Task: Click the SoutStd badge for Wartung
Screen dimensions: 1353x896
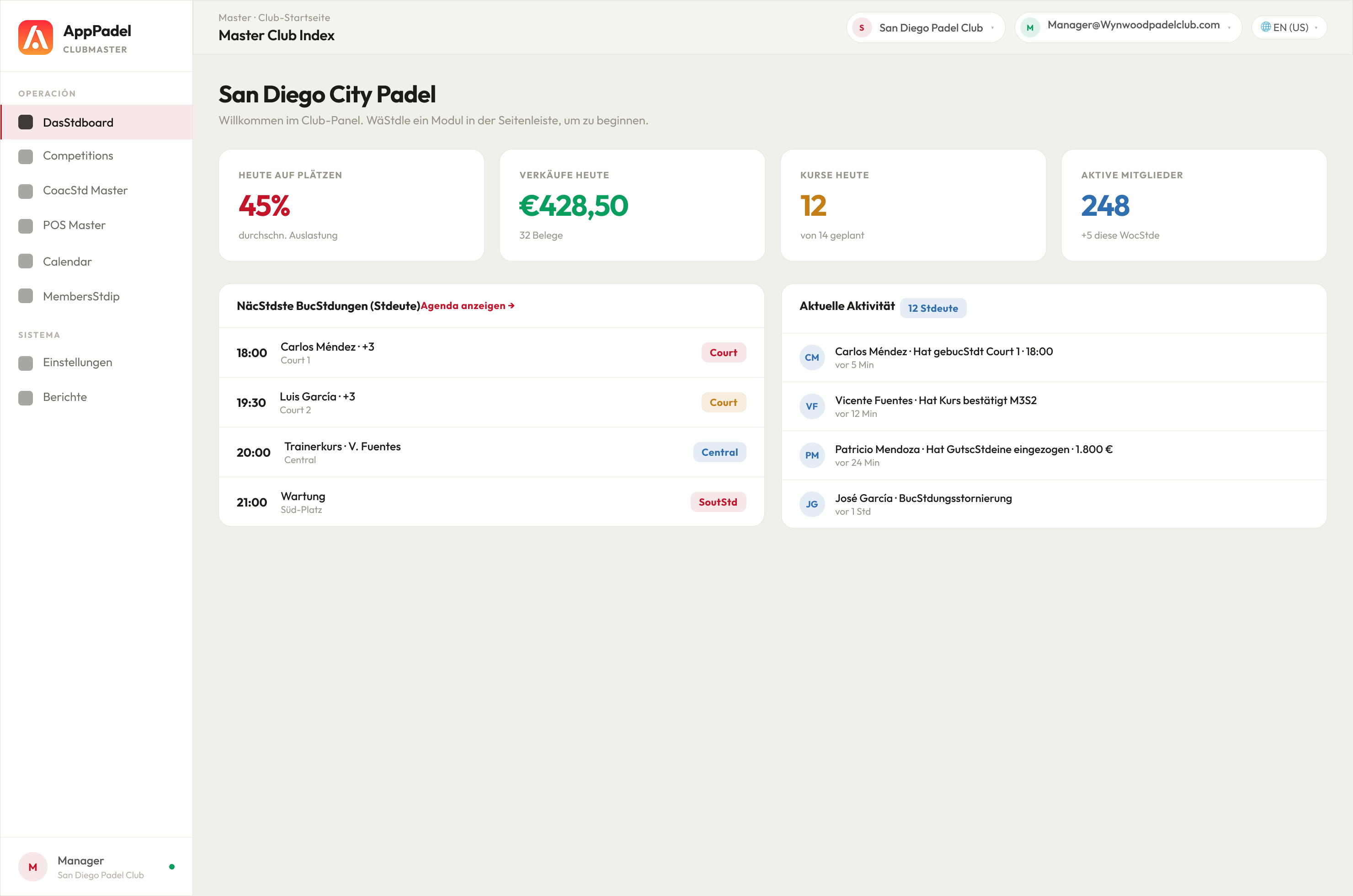Action: pos(718,502)
